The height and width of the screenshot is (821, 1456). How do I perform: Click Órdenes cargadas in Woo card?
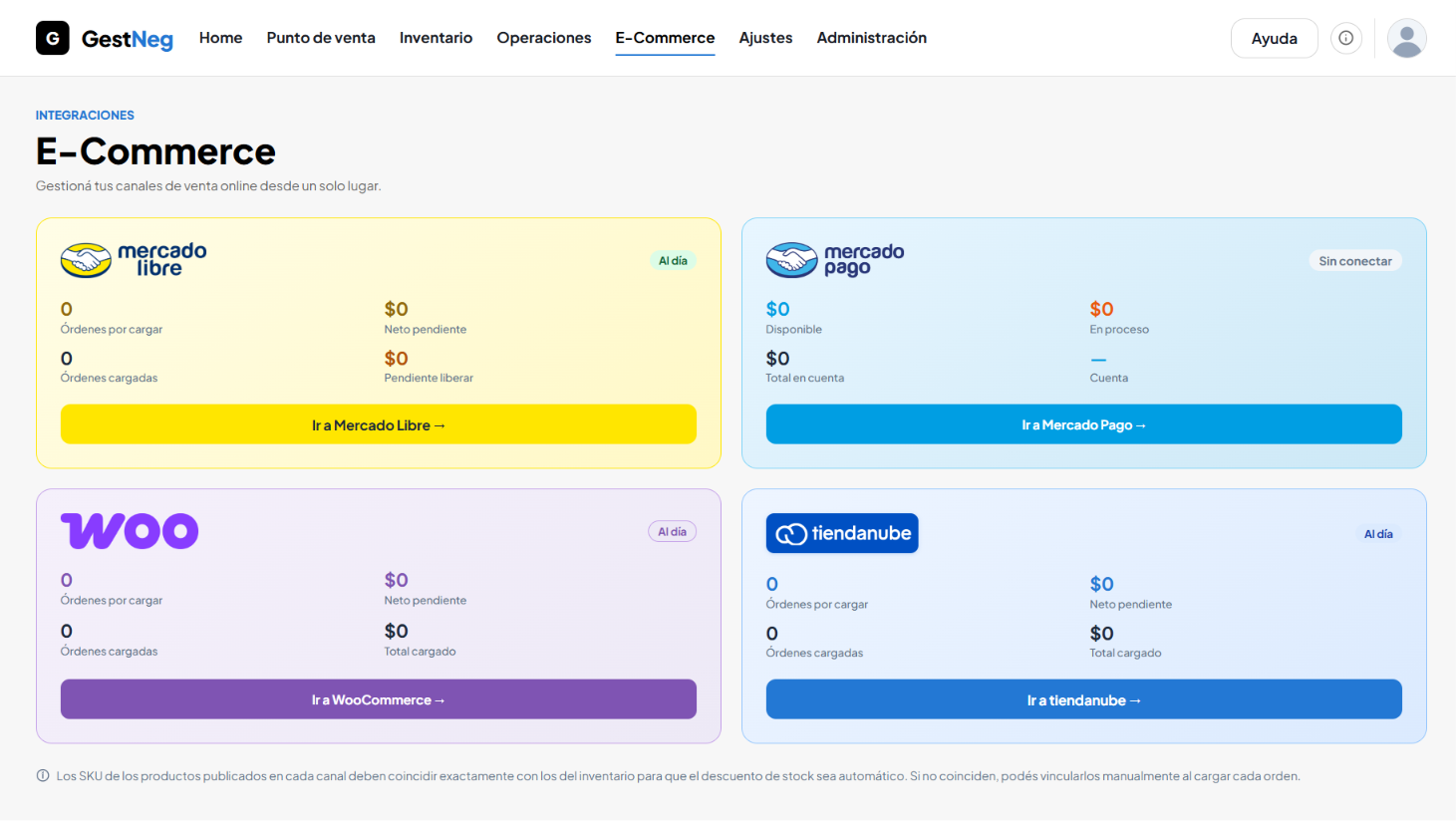tap(110, 652)
